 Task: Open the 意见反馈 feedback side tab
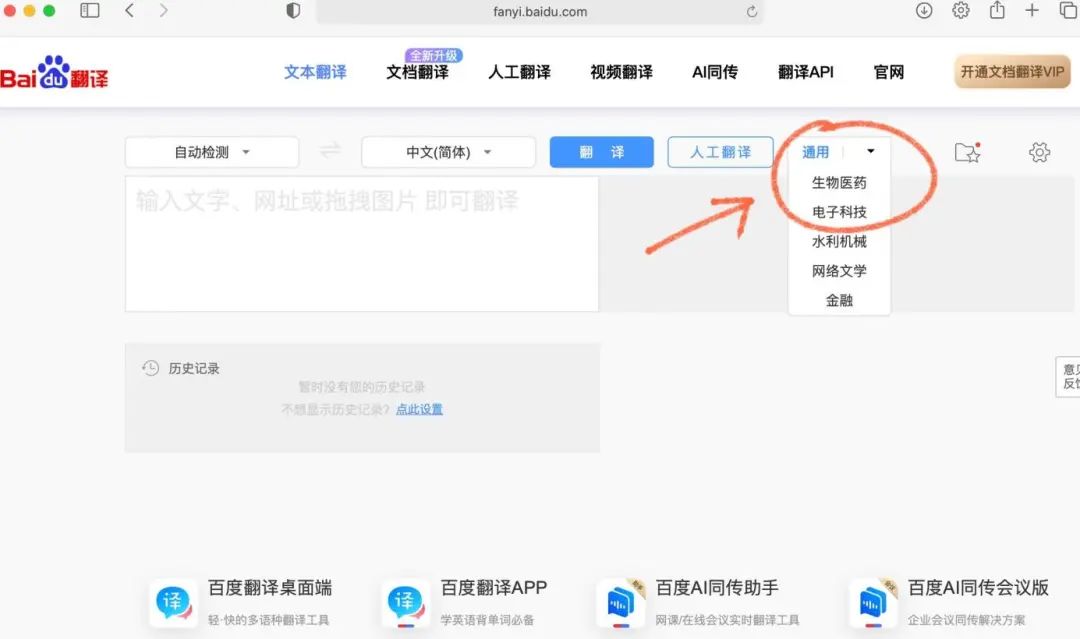tap(1068, 377)
